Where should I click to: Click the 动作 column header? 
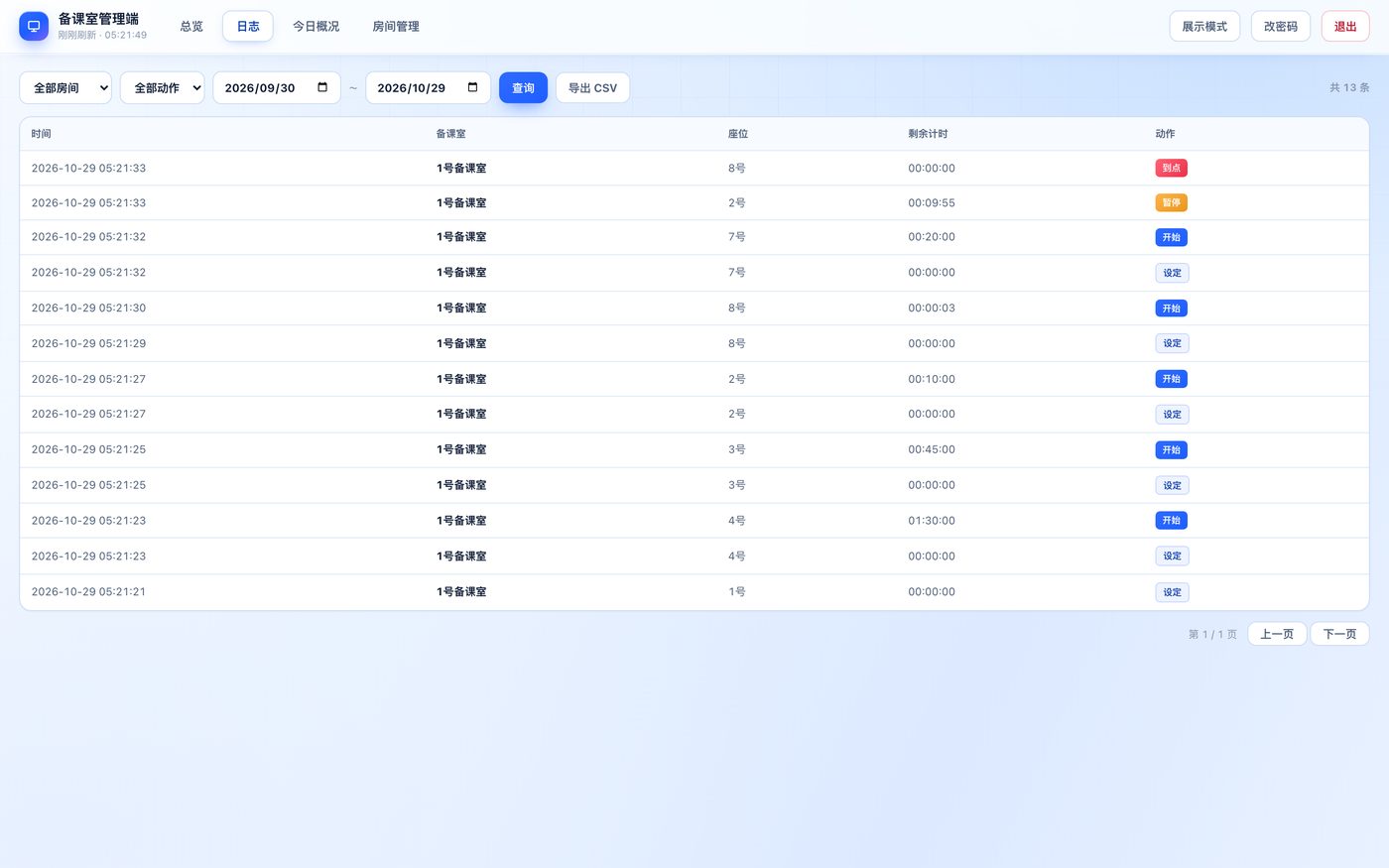click(x=1165, y=134)
